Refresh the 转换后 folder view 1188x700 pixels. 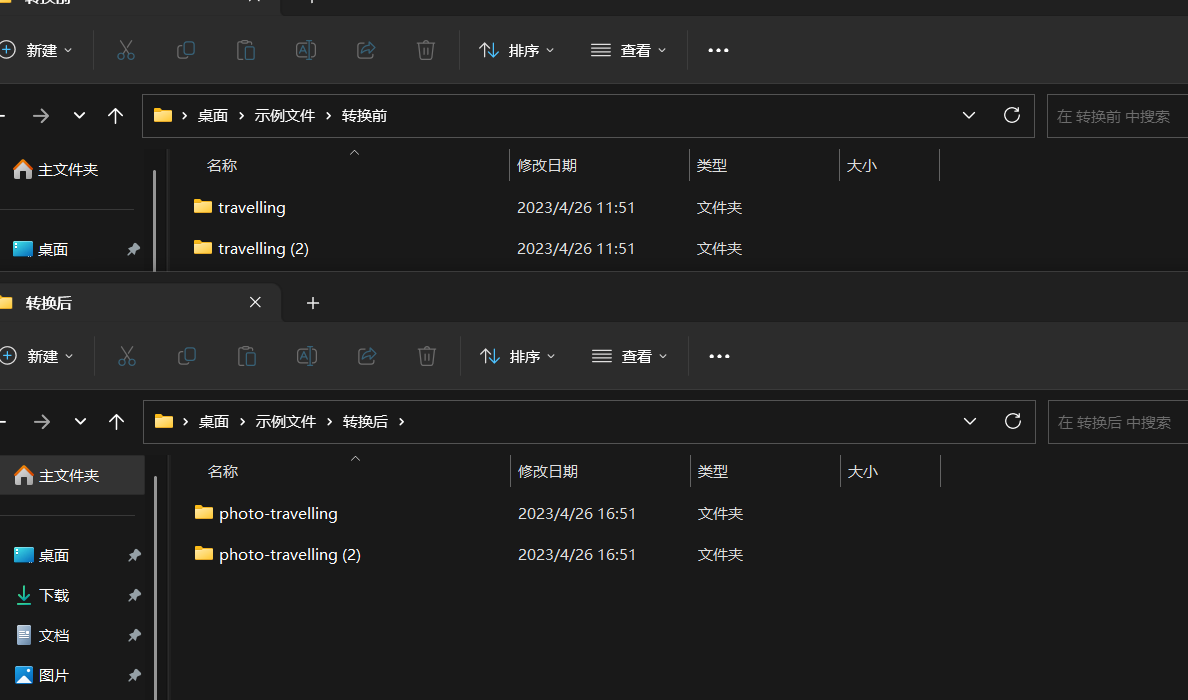pyautogui.click(x=1012, y=421)
